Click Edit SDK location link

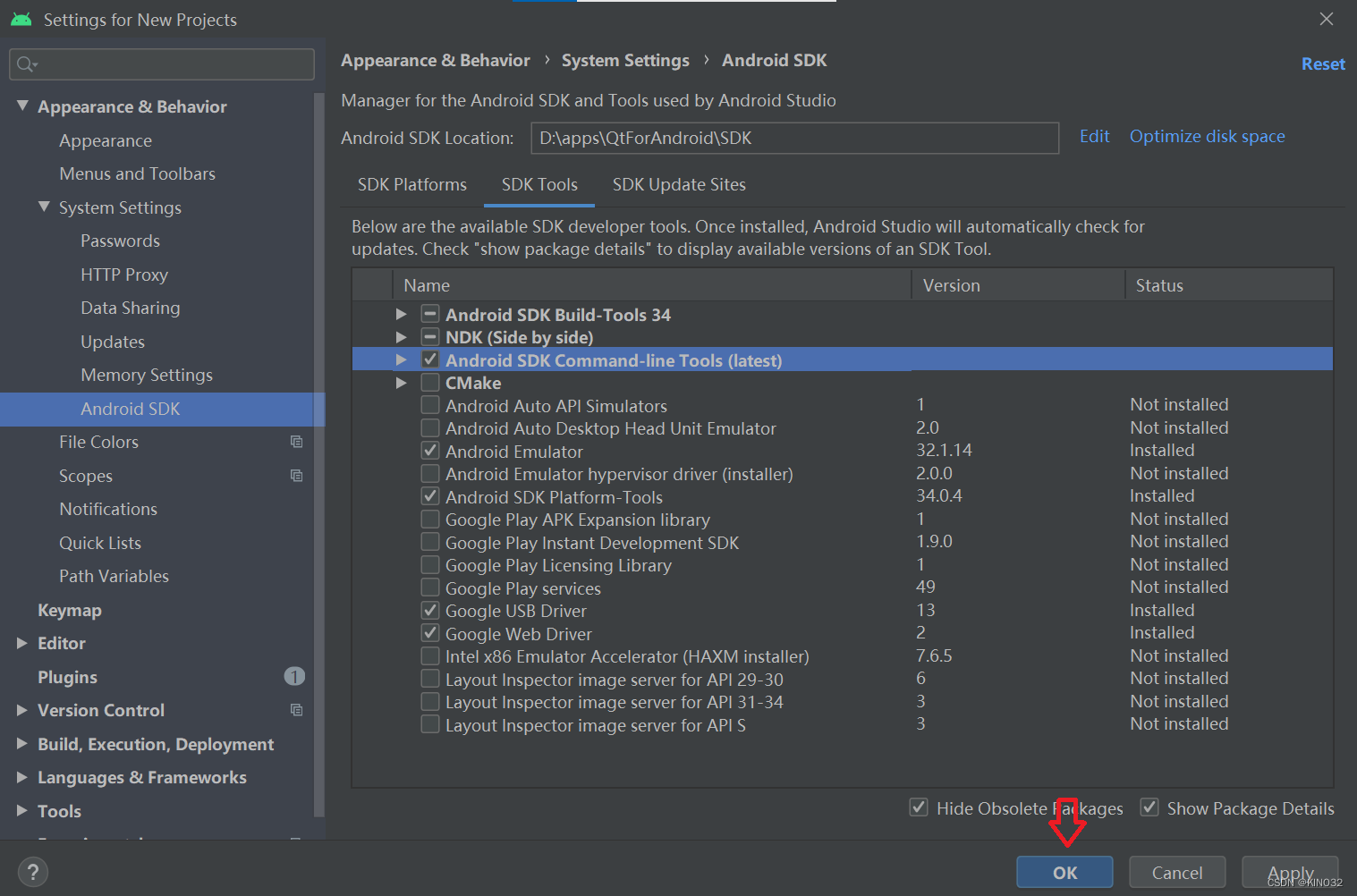click(x=1094, y=136)
